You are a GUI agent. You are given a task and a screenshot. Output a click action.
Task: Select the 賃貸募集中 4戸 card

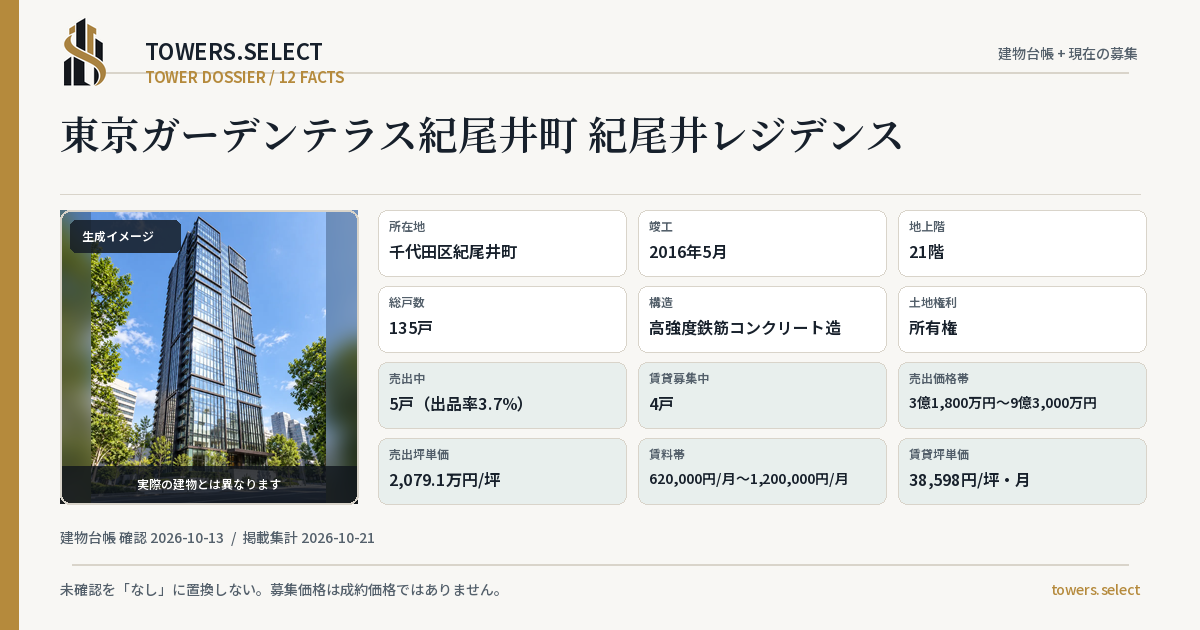click(x=762, y=395)
